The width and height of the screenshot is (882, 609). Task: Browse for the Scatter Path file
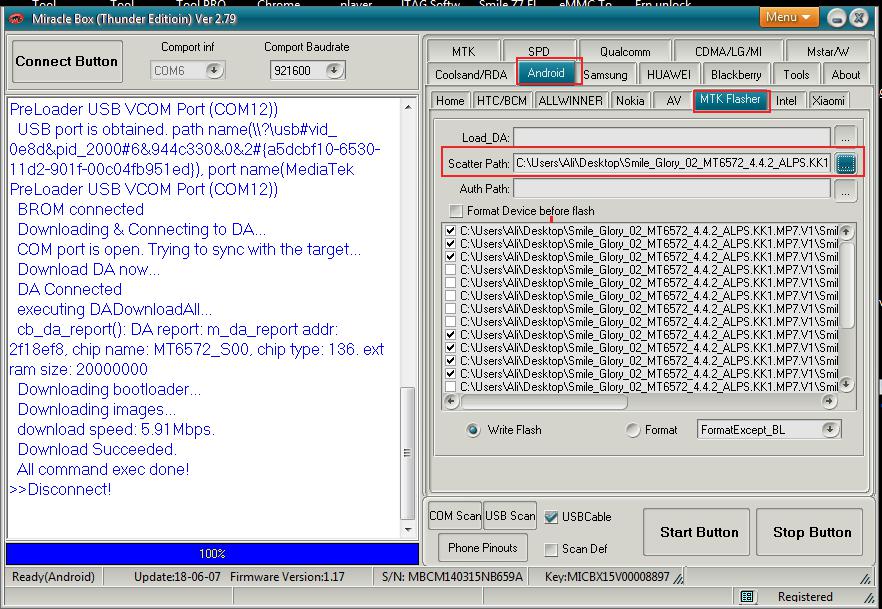(x=845, y=163)
